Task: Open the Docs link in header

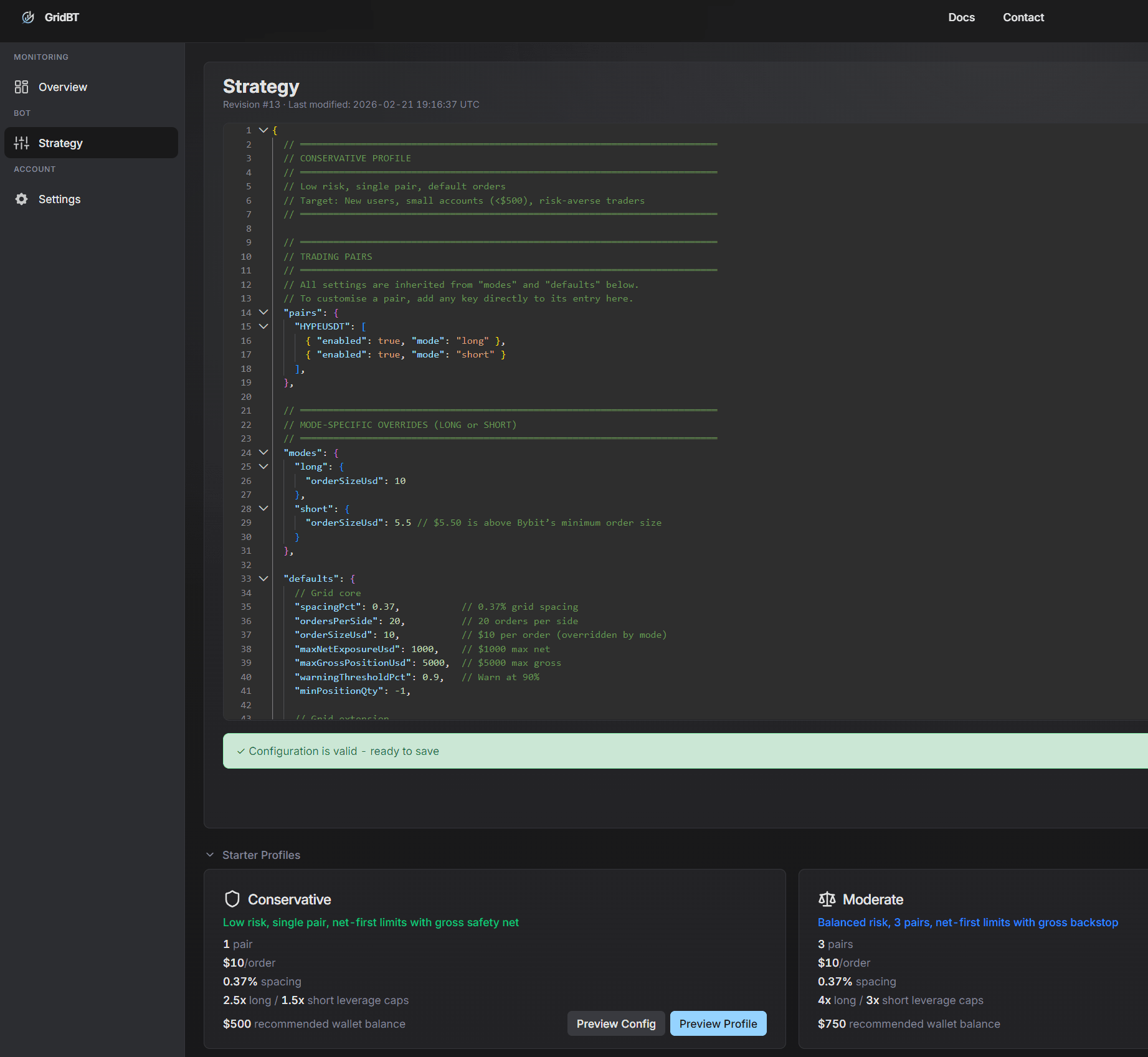Action: [x=961, y=17]
